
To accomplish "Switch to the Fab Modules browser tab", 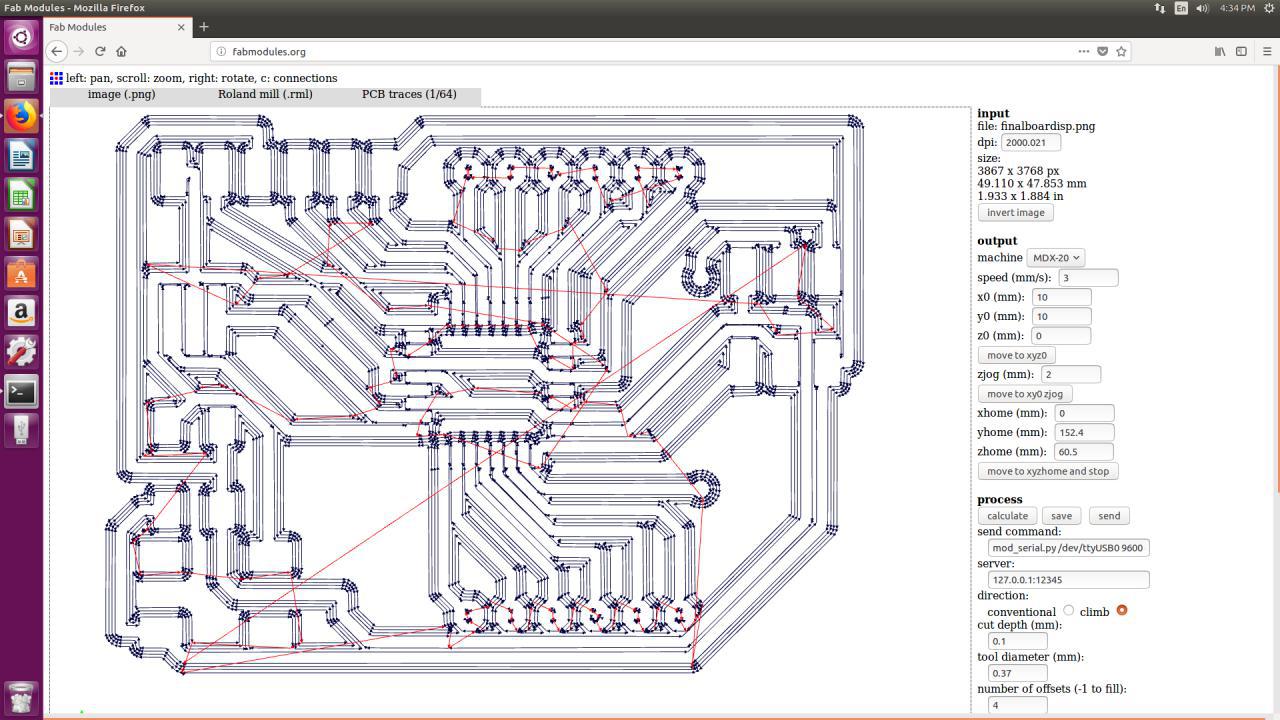I will pos(117,27).
